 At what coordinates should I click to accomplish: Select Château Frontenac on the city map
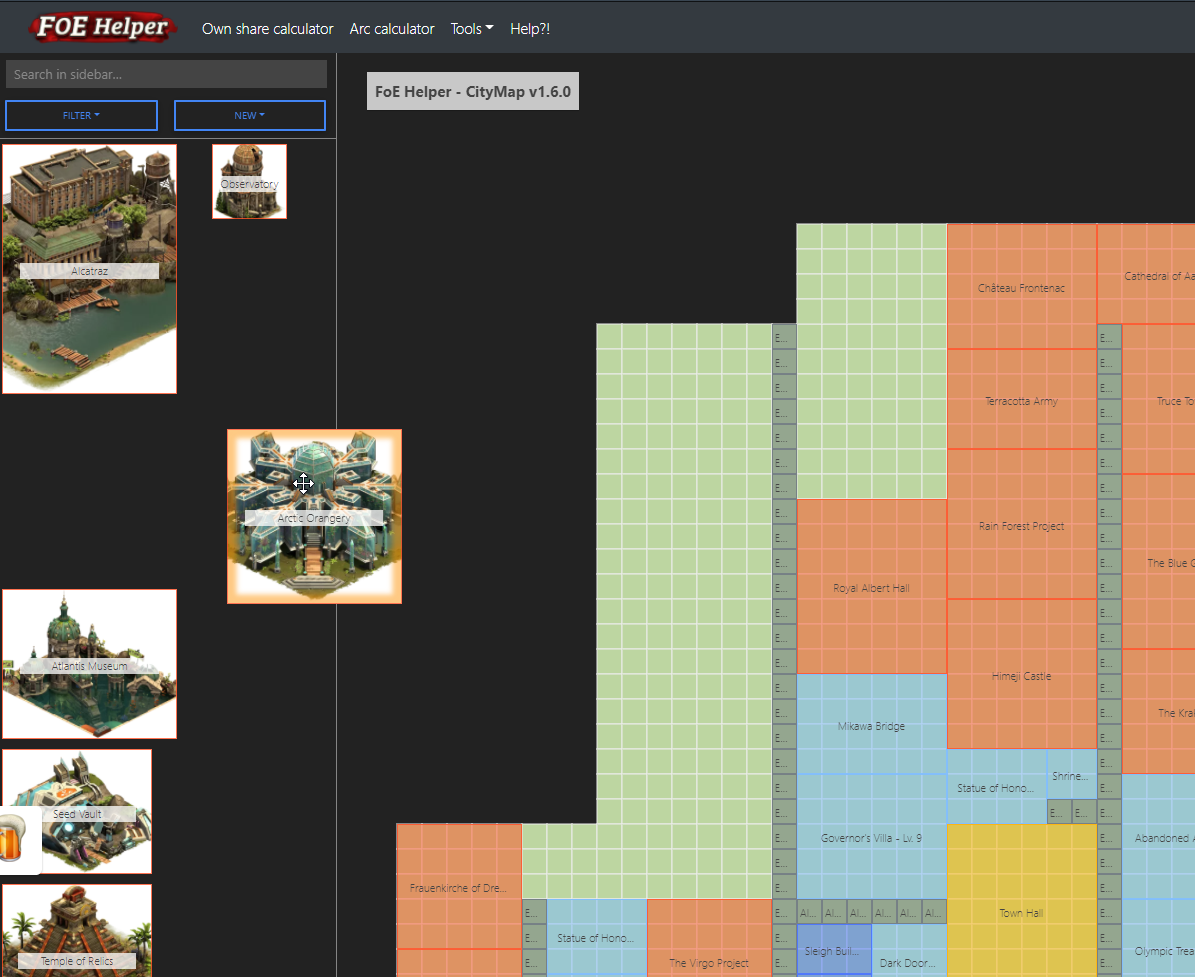point(1021,287)
